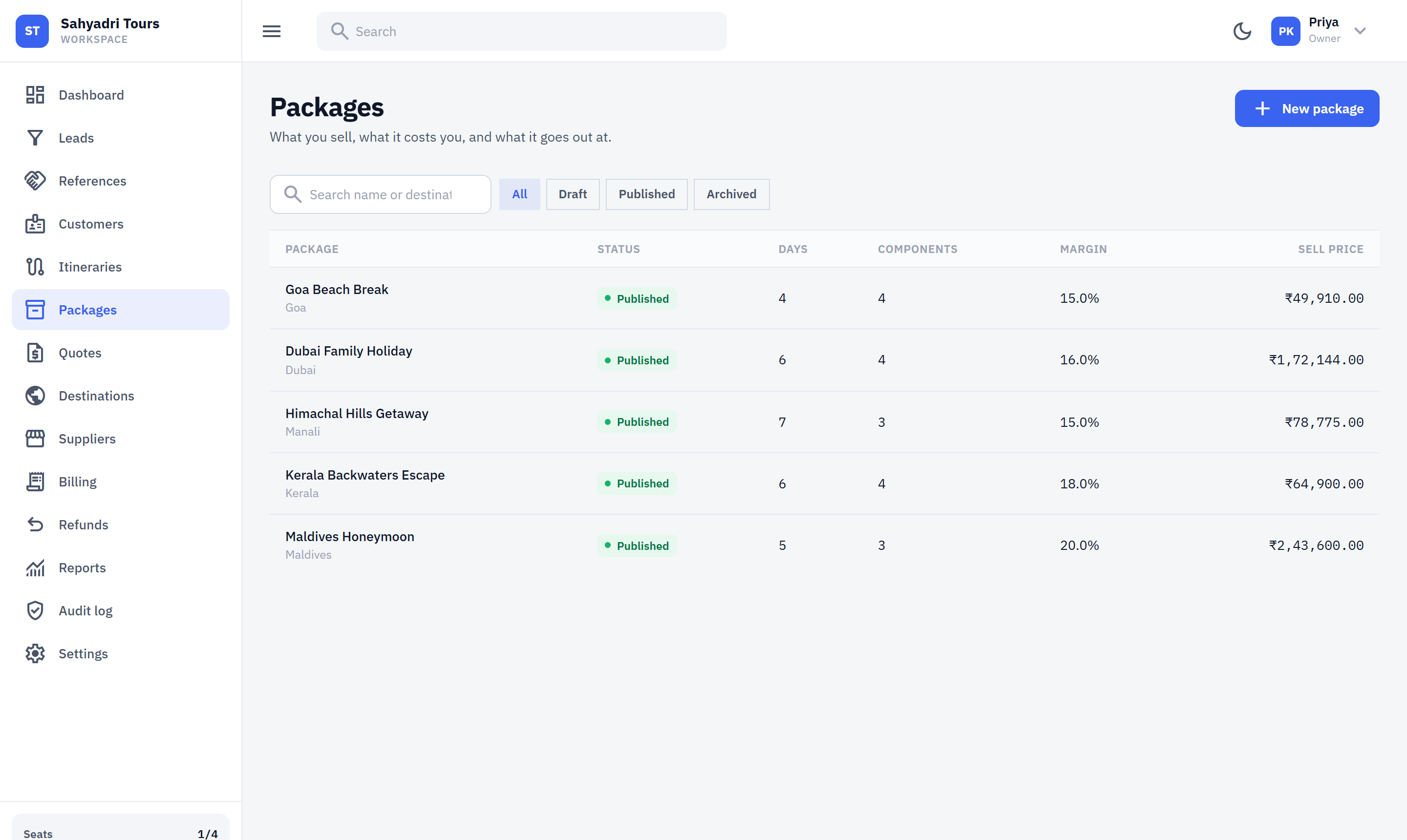Image resolution: width=1407 pixels, height=840 pixels.
Task: Click the Packages box icon
Action: (x=35, y=310)
